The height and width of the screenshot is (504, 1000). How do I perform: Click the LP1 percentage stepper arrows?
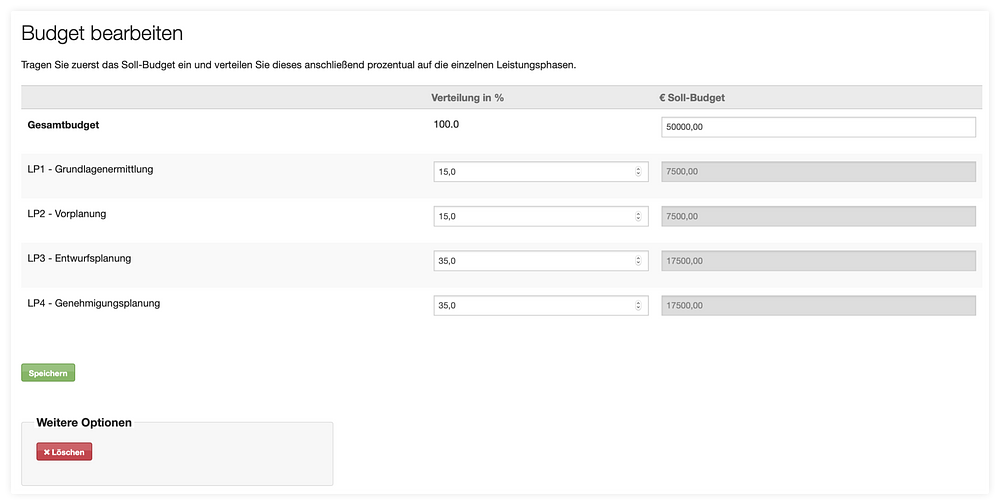[x=638, y=172]
